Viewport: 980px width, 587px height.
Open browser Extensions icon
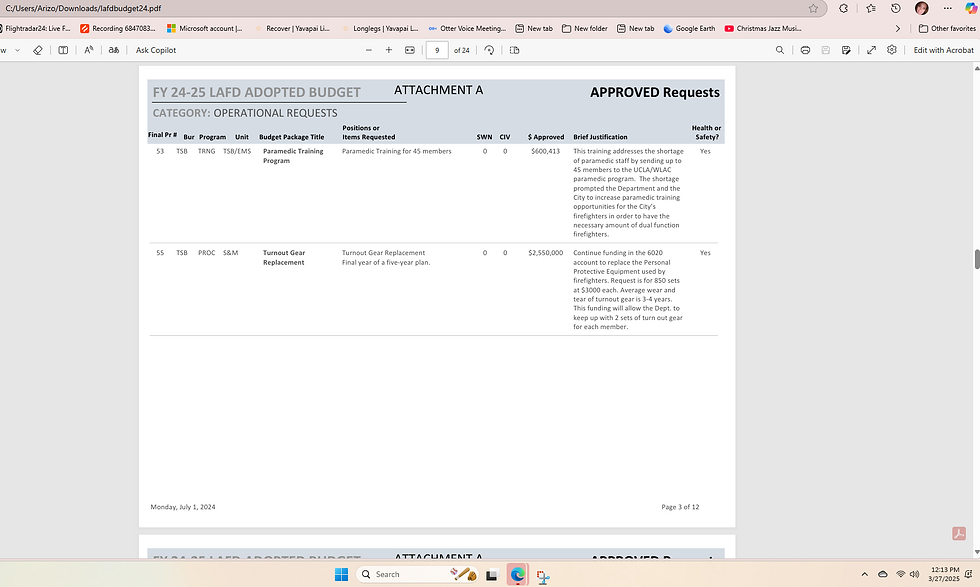843,8
